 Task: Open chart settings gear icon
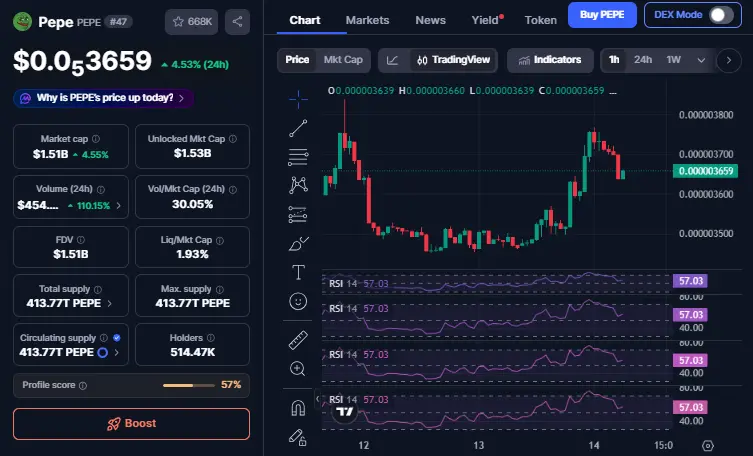[708, 445]
